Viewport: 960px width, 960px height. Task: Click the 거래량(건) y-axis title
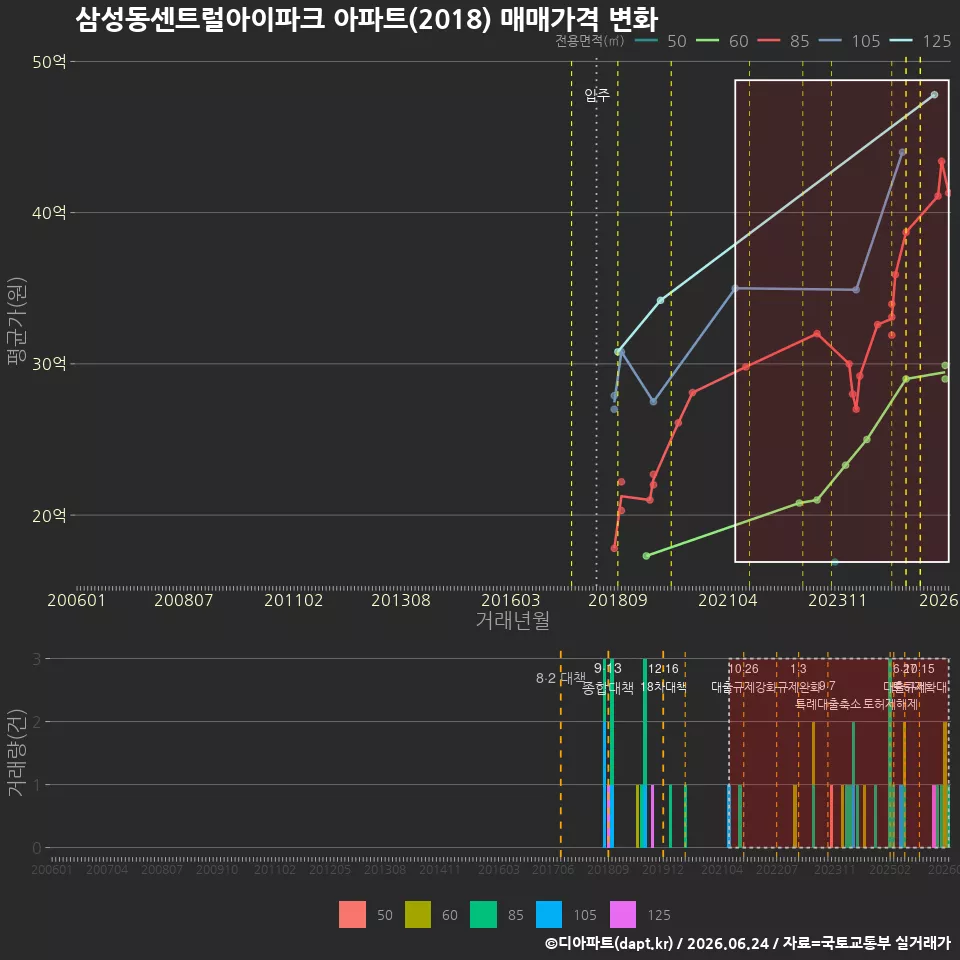click(17, 752)
